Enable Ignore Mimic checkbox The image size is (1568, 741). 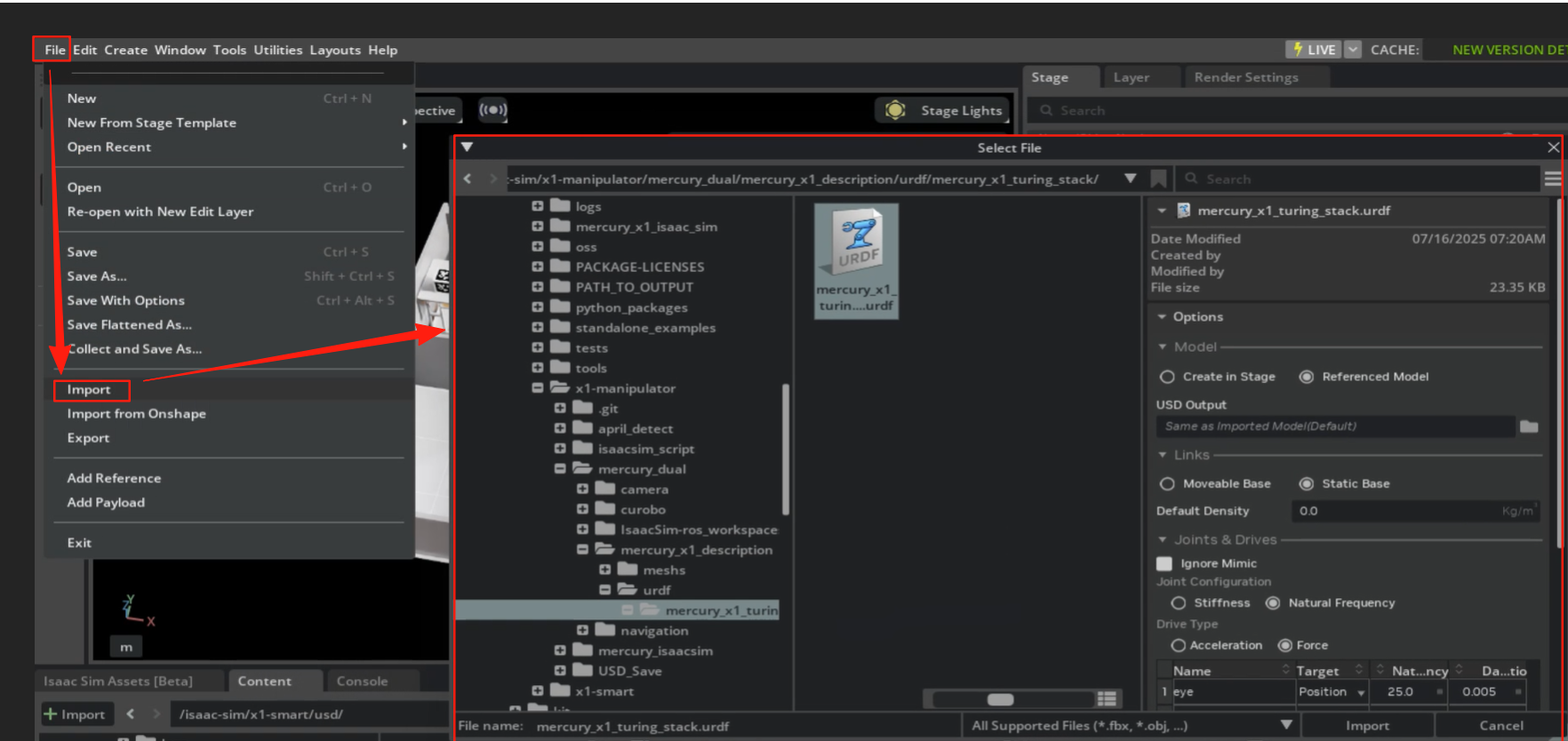coord(1164,563)
